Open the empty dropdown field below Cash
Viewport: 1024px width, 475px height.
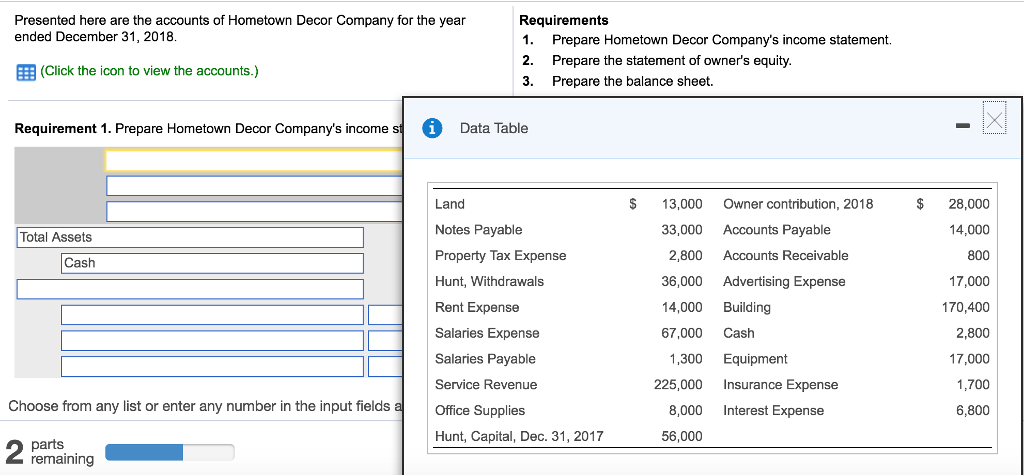190,289
